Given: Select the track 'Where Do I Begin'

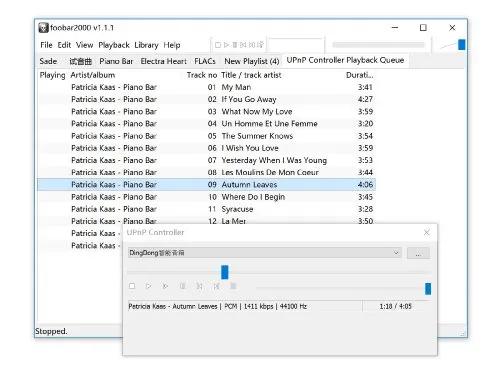Looking at the screenshot, I should 207,197.
